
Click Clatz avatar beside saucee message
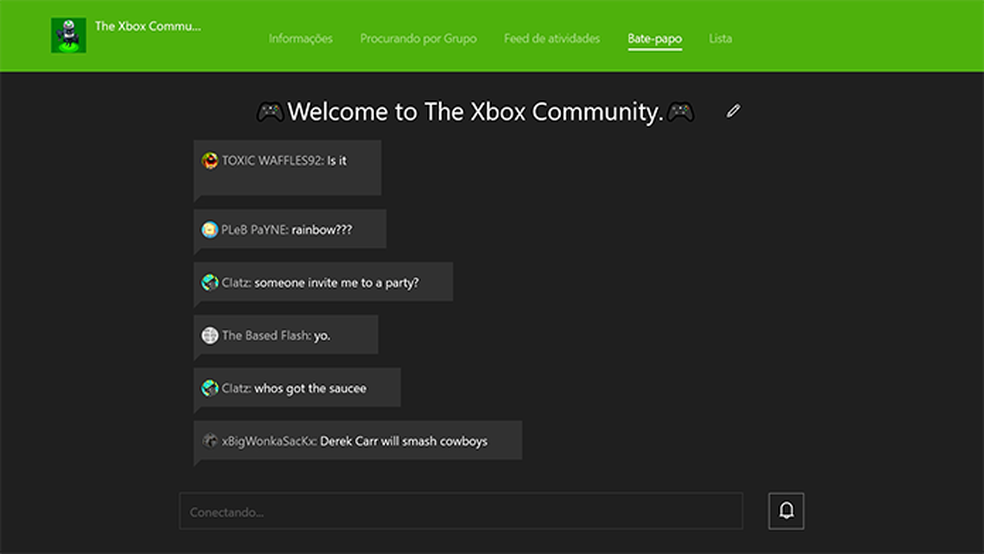(210, 388)
